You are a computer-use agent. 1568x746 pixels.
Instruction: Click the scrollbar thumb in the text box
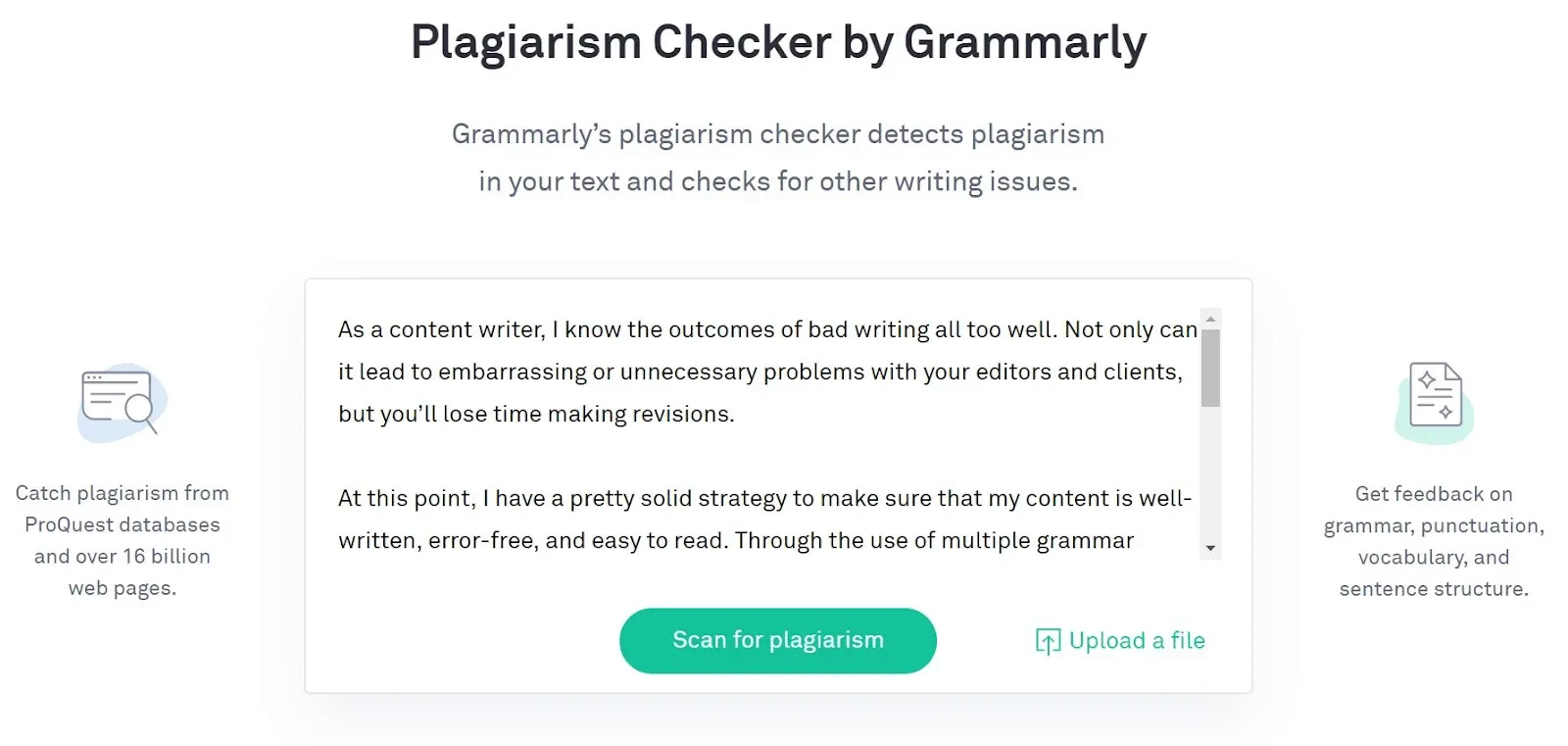point(1210,367)
